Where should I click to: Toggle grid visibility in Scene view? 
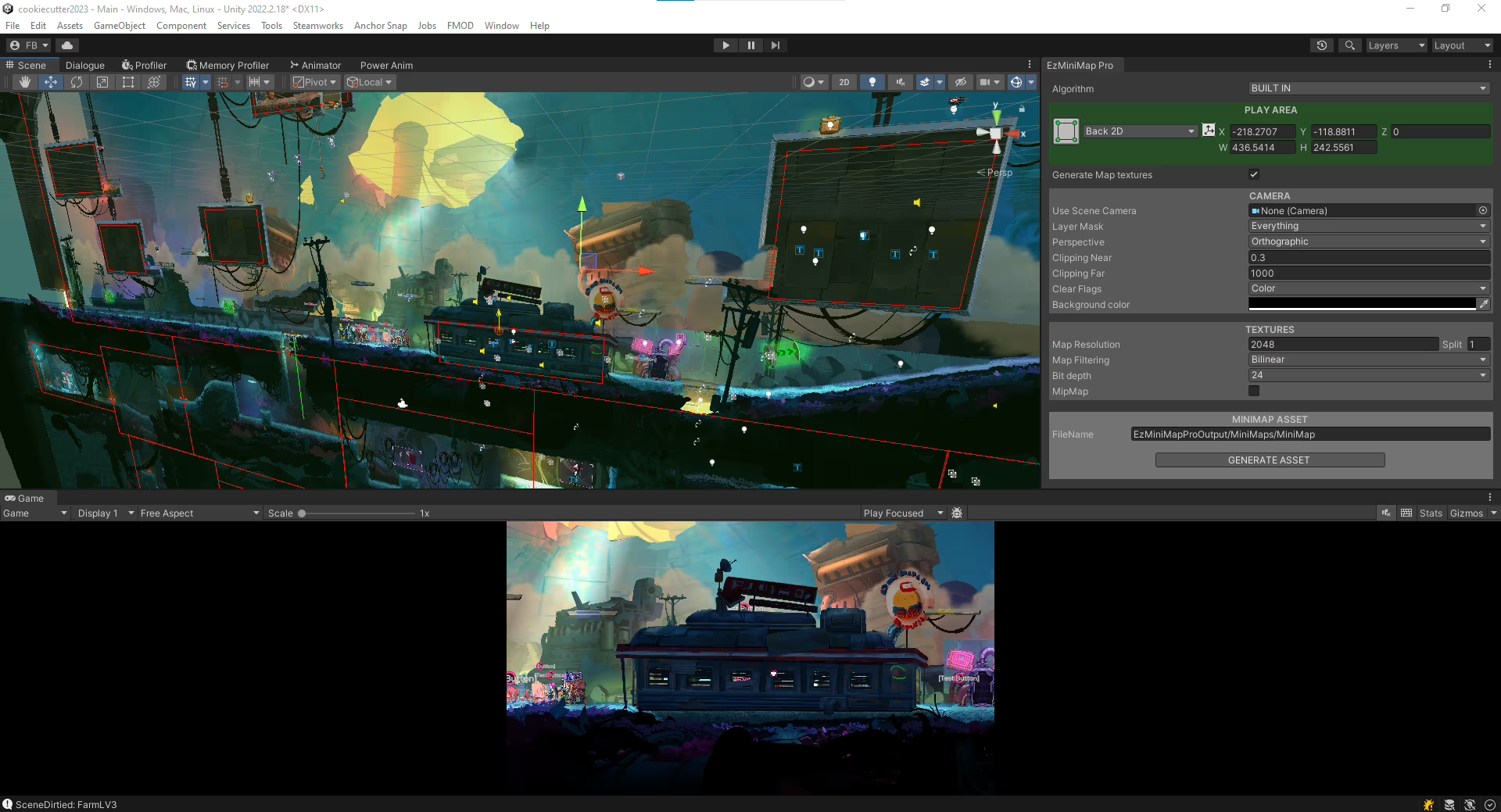(x=191, y=82)
